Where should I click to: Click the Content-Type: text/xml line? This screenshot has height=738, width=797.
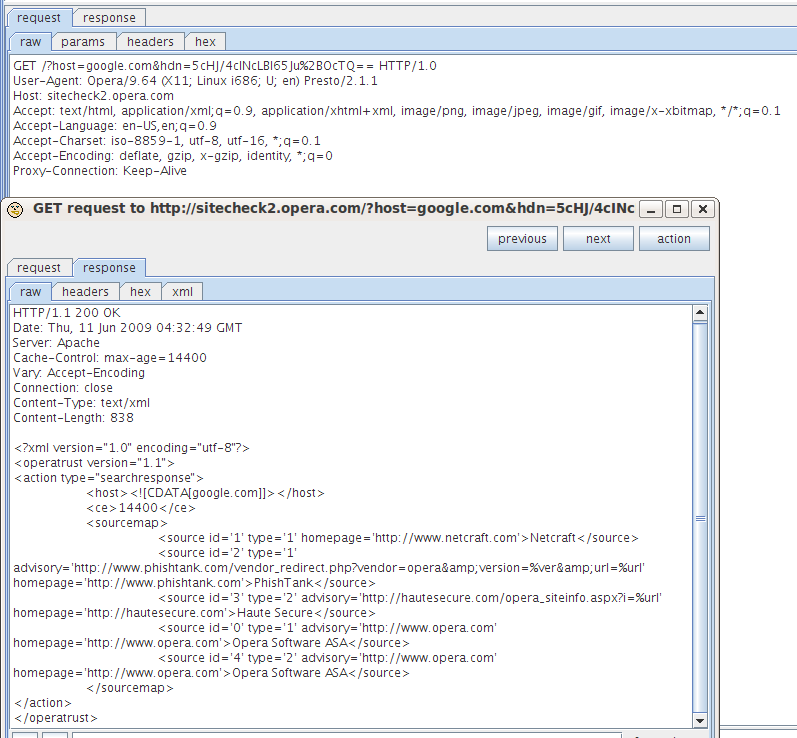[x=81, y=403]
